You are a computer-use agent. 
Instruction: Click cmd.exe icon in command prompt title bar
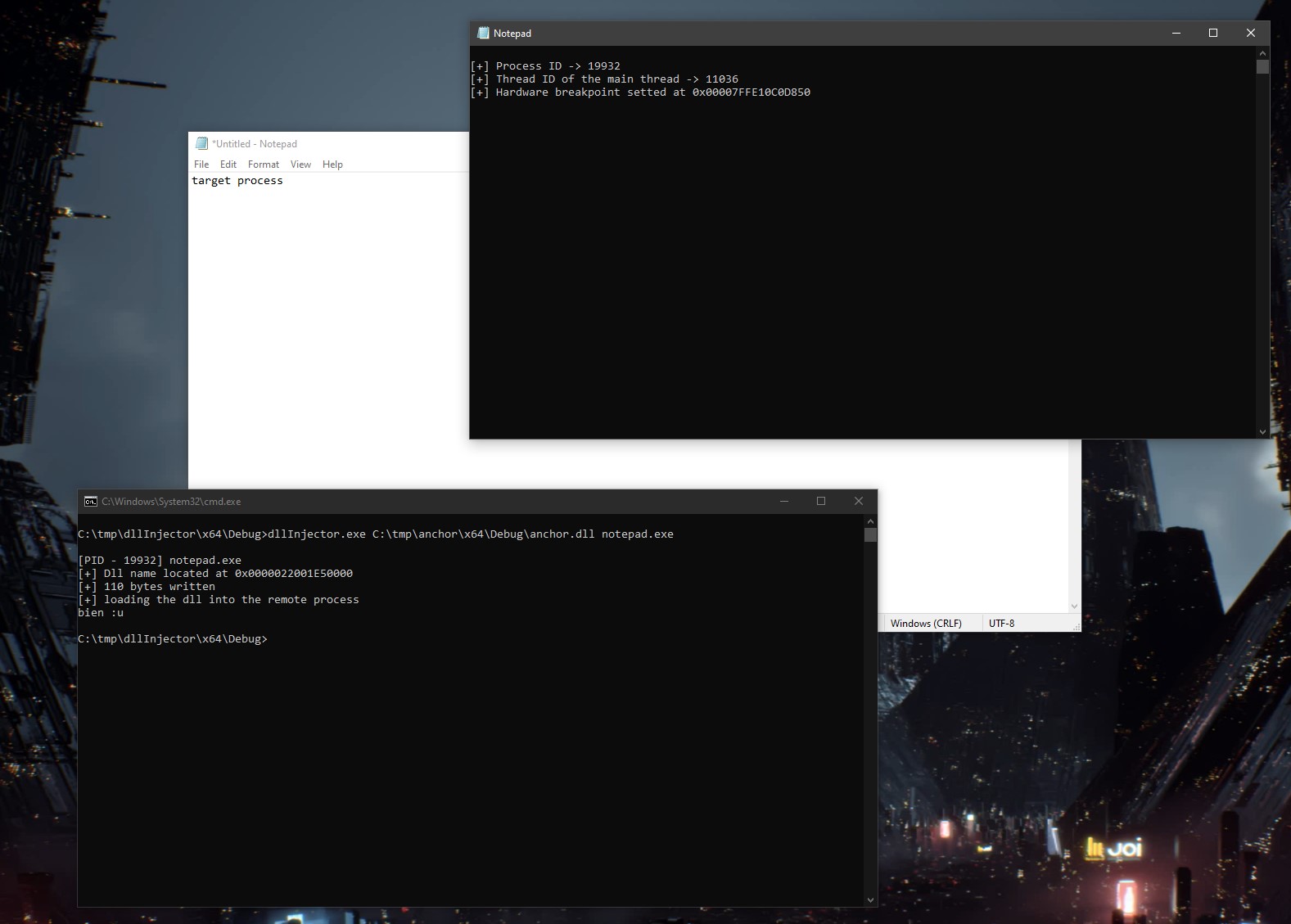tap(91, 502)
